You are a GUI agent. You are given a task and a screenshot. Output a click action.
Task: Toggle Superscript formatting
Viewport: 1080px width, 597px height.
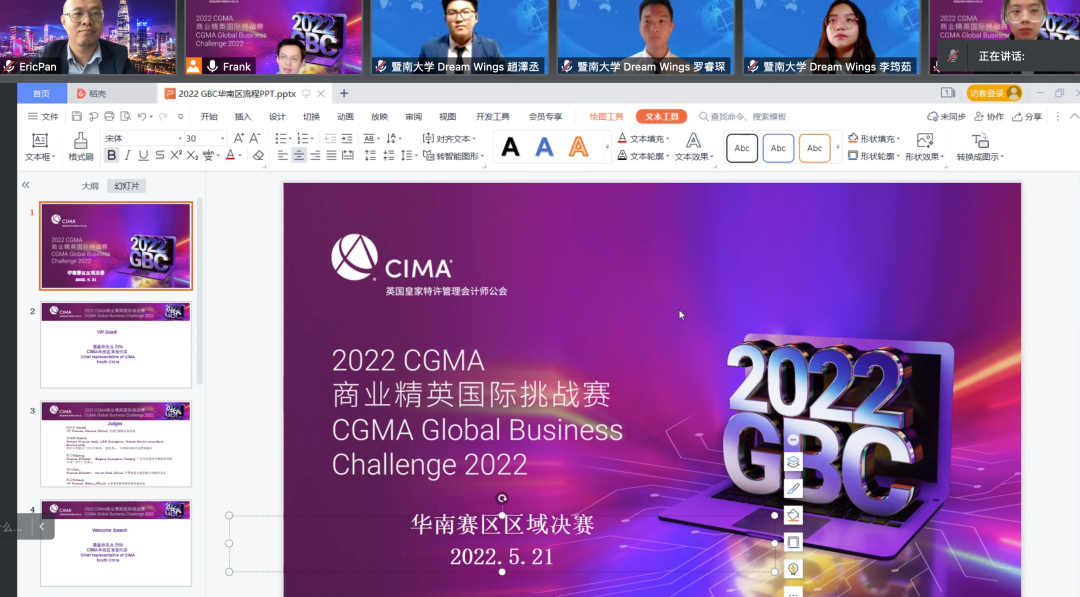176,156
